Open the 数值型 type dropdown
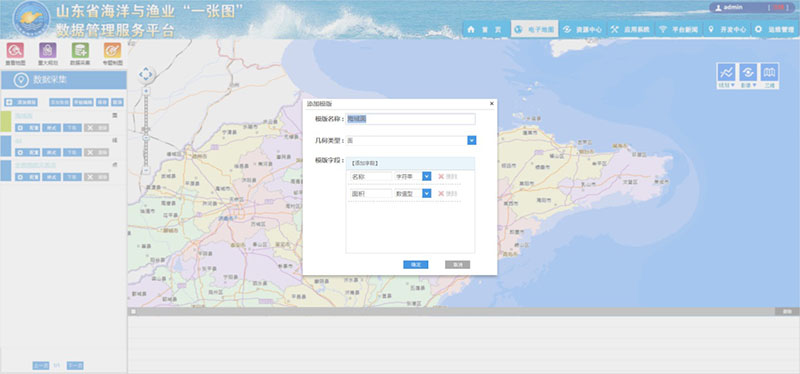The image size is (800, 374). click(427, 193)
